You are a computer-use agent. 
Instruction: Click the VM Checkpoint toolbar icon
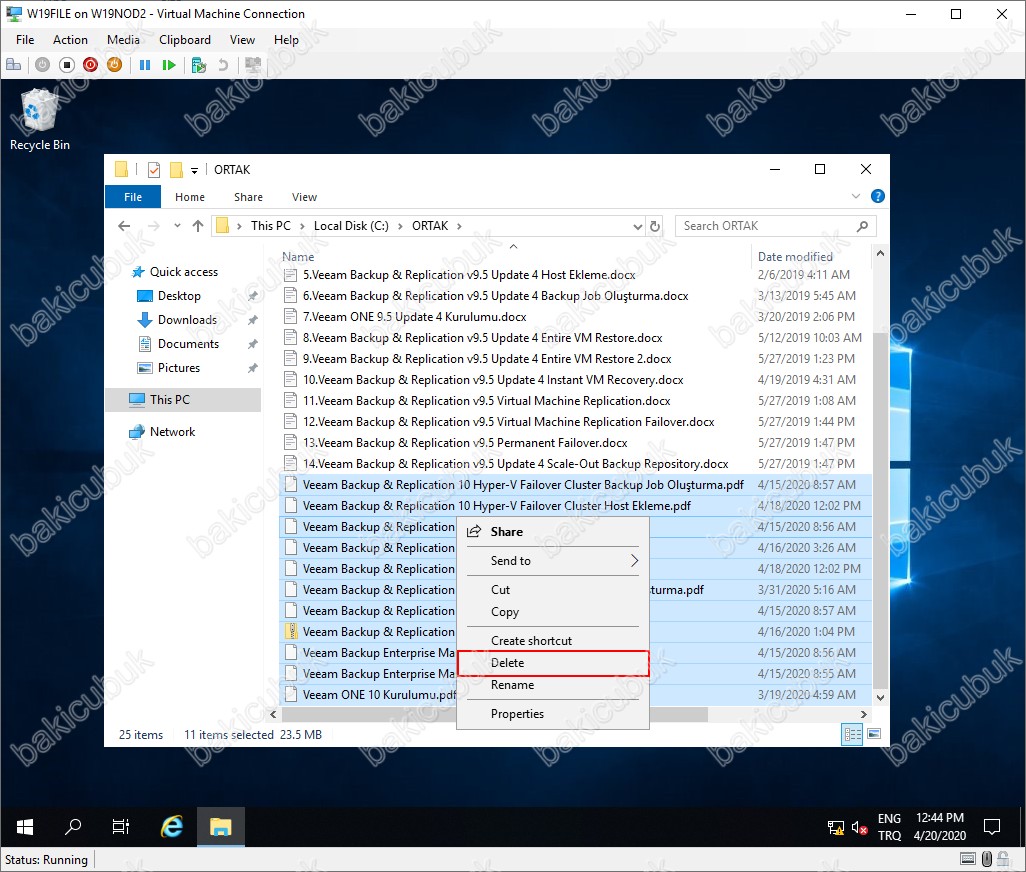tap(199, 65)
